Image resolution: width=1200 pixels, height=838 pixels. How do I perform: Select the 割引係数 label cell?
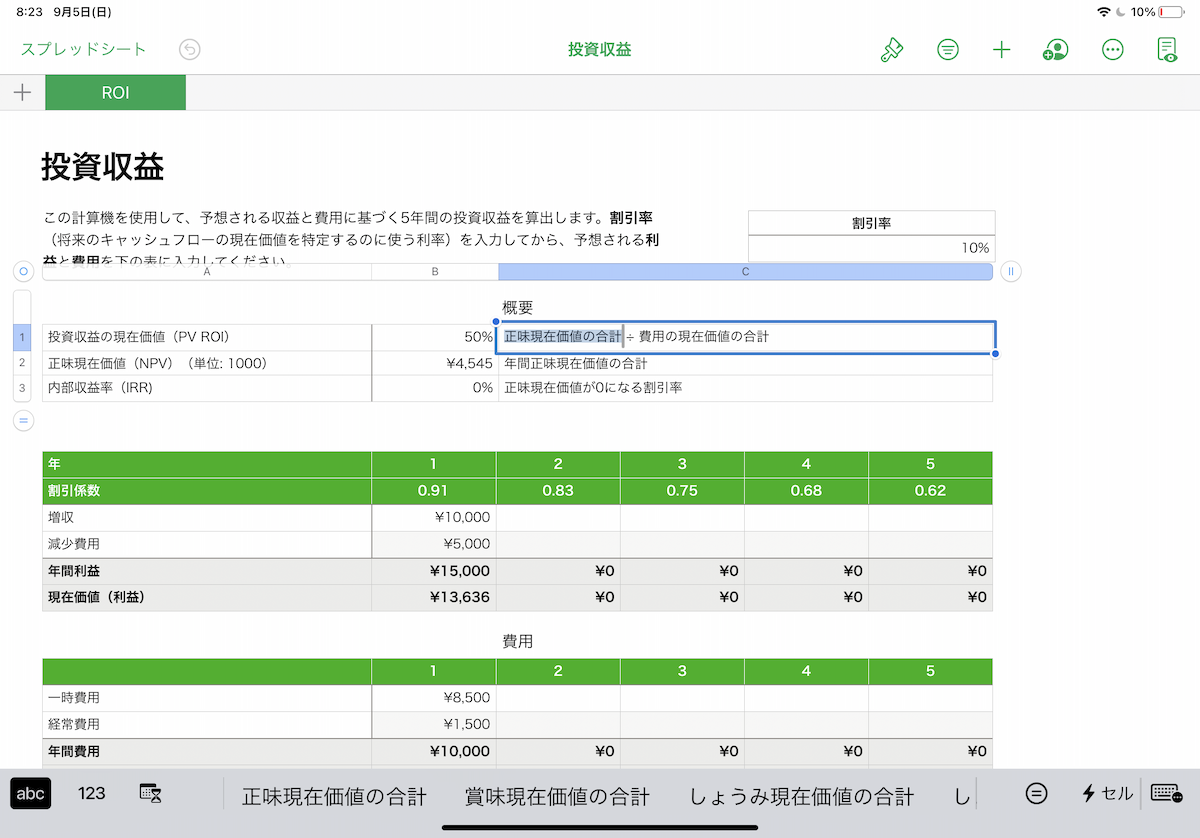point(207,491)
